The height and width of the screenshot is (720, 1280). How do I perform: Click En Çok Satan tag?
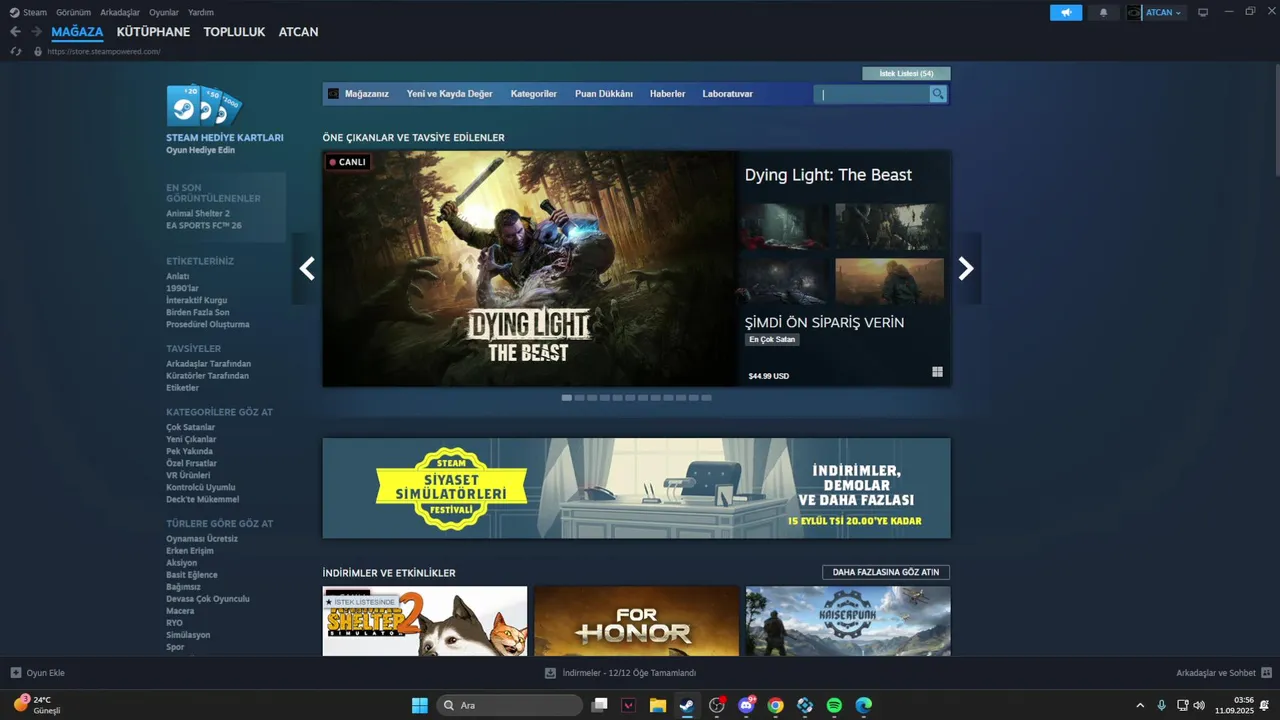[x=772, y=340]
